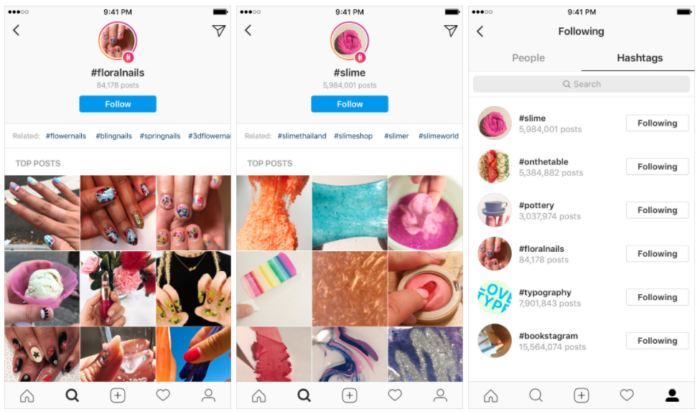Click the hashtag Search field
The width and height of the screenshot is (700, 414).
click(x=581, y=84)
